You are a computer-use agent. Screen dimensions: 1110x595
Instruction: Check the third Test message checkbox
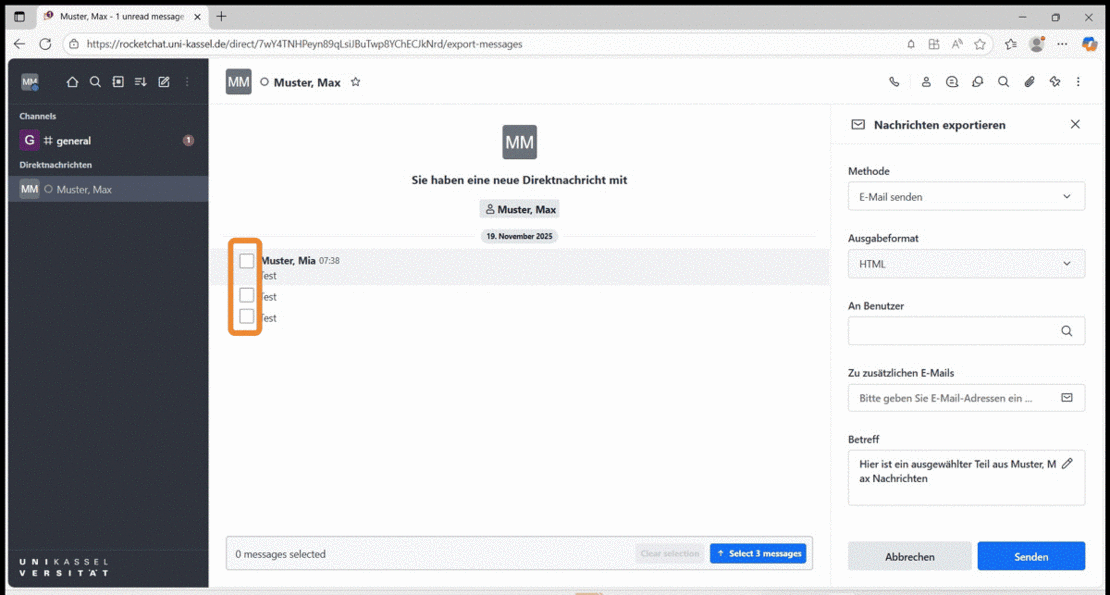click(x=246, y=316)
